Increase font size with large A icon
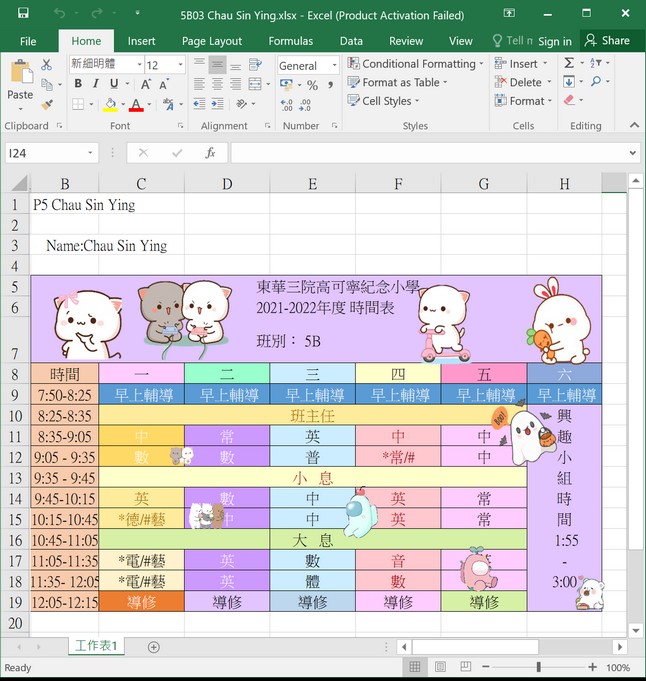 click(146, 84)
